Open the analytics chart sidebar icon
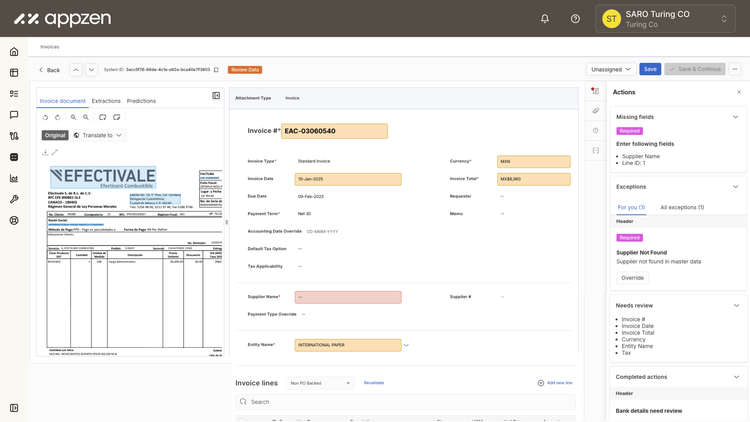The height and width of the screenshot is (422, 750). (14, 178)
